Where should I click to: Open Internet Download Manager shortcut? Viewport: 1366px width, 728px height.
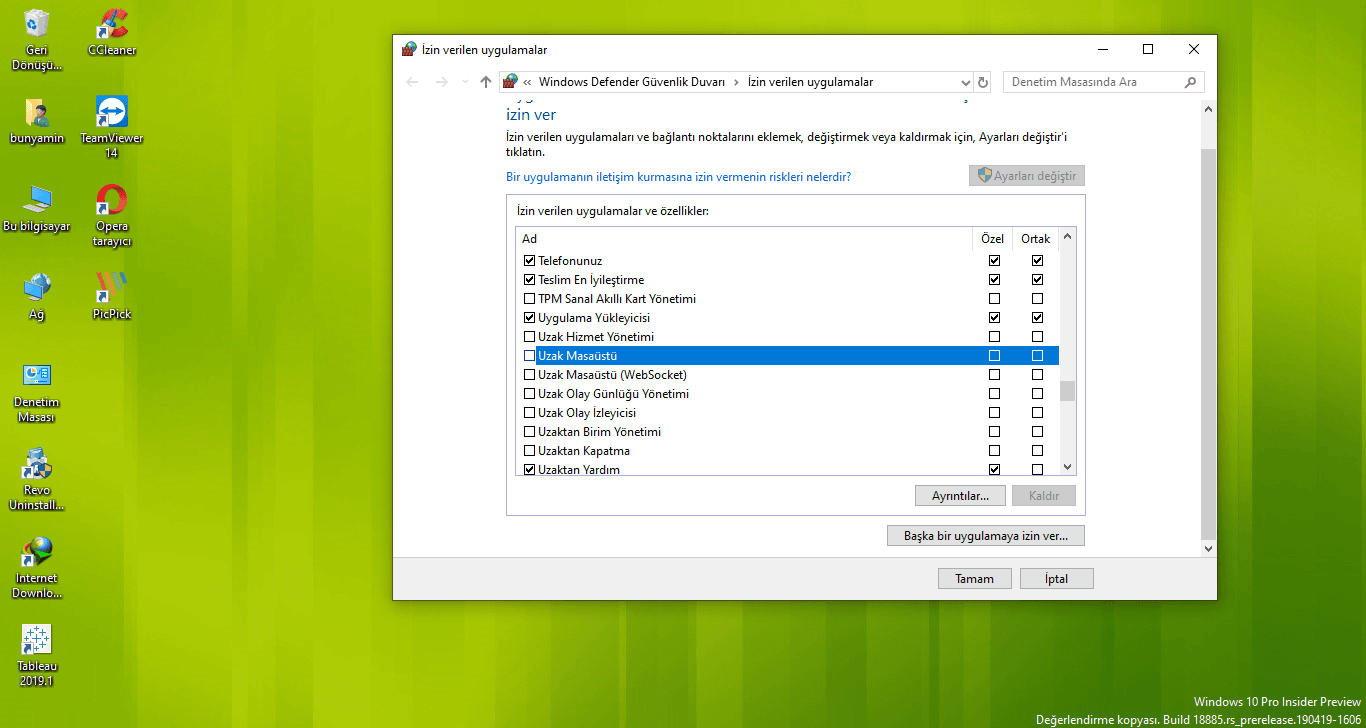37,567
